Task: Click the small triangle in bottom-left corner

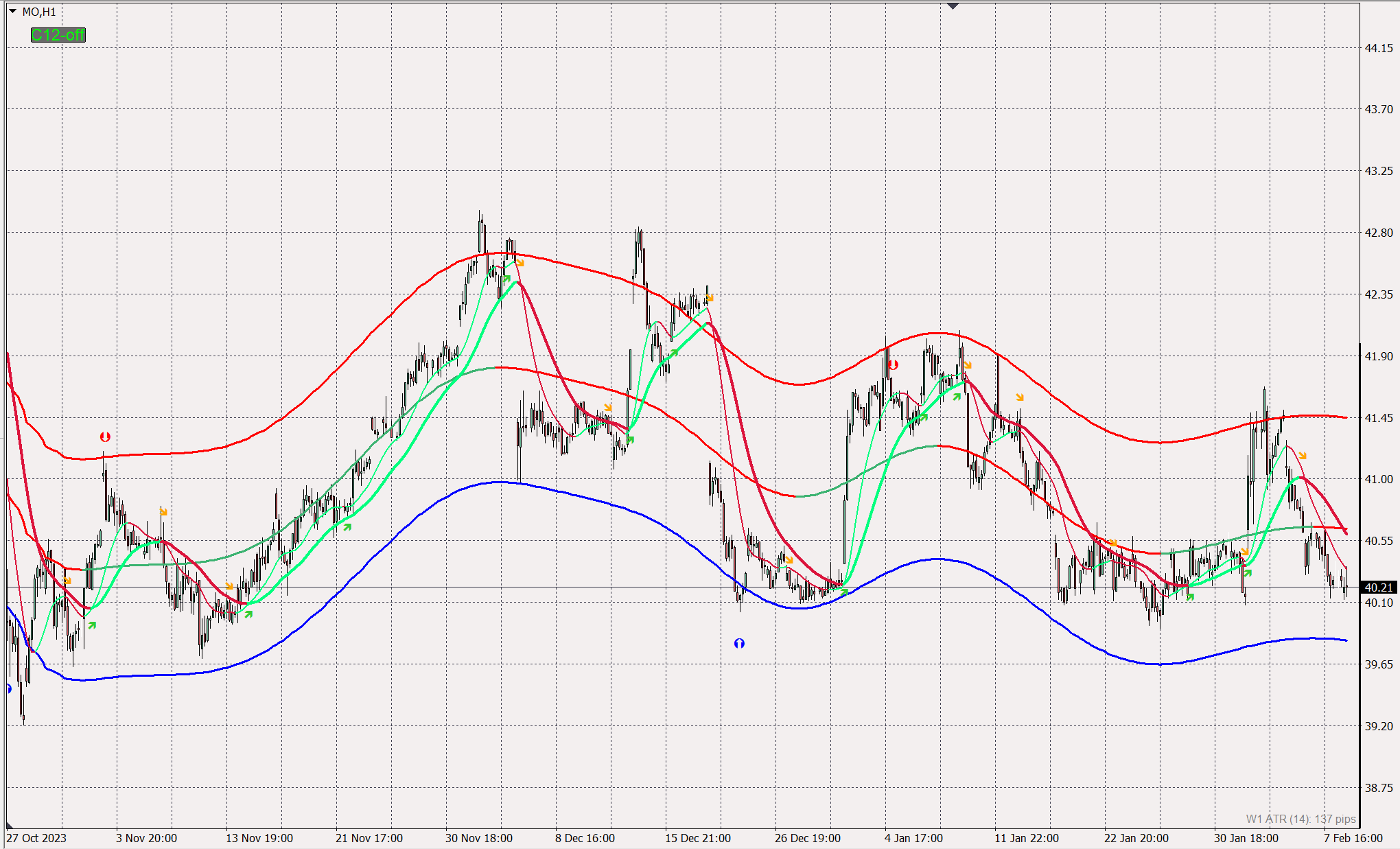Action: click(x=10, y=825)
